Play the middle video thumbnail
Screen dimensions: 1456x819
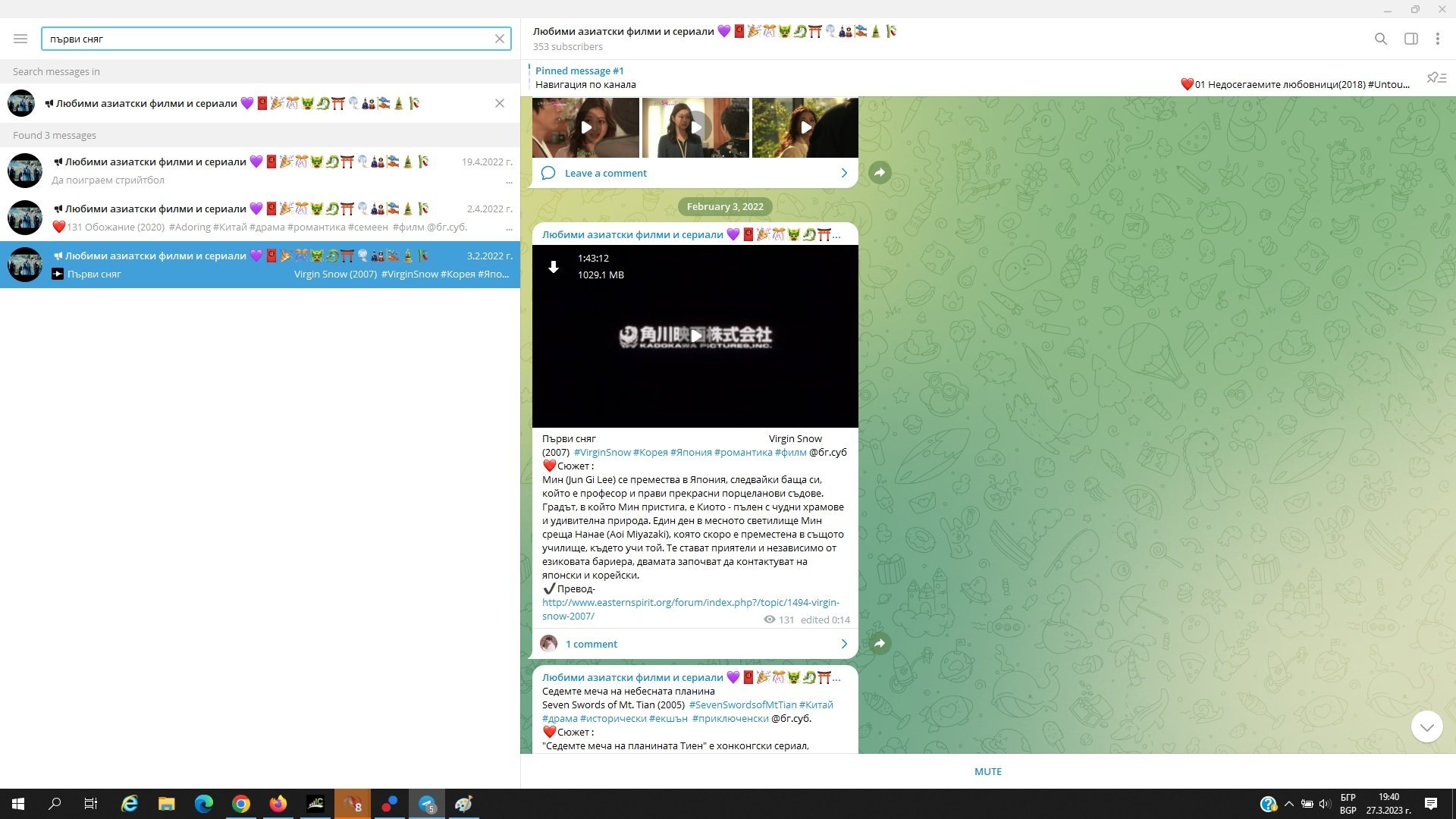[x=695, y=127]
